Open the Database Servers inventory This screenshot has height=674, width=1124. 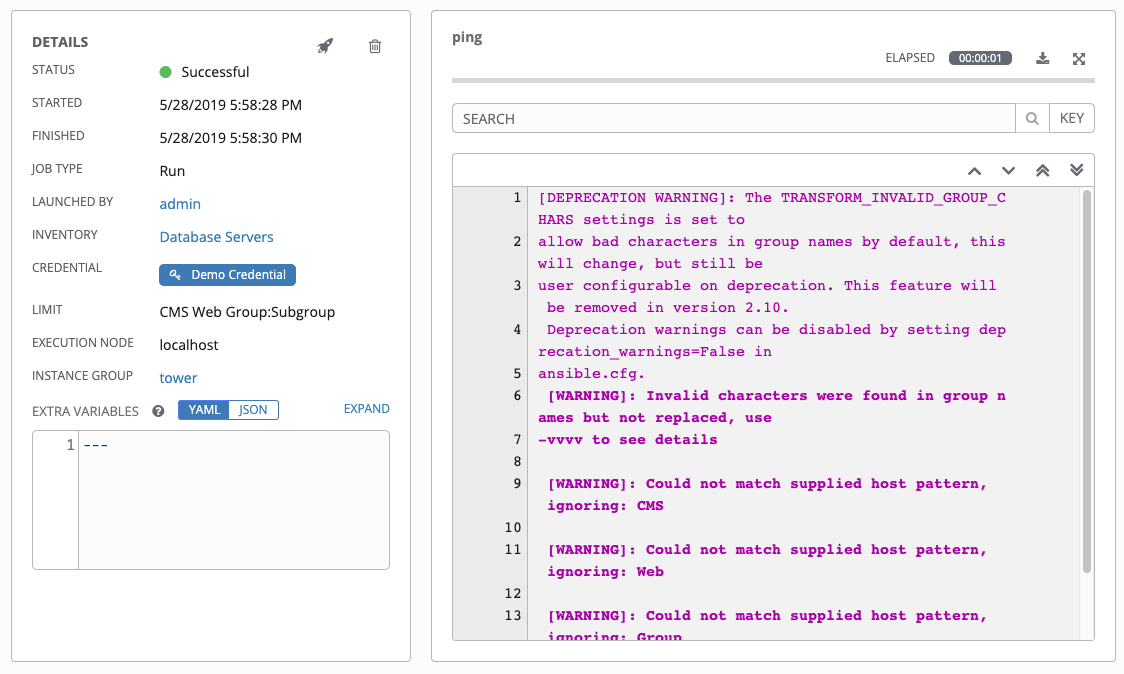(216, 236)
